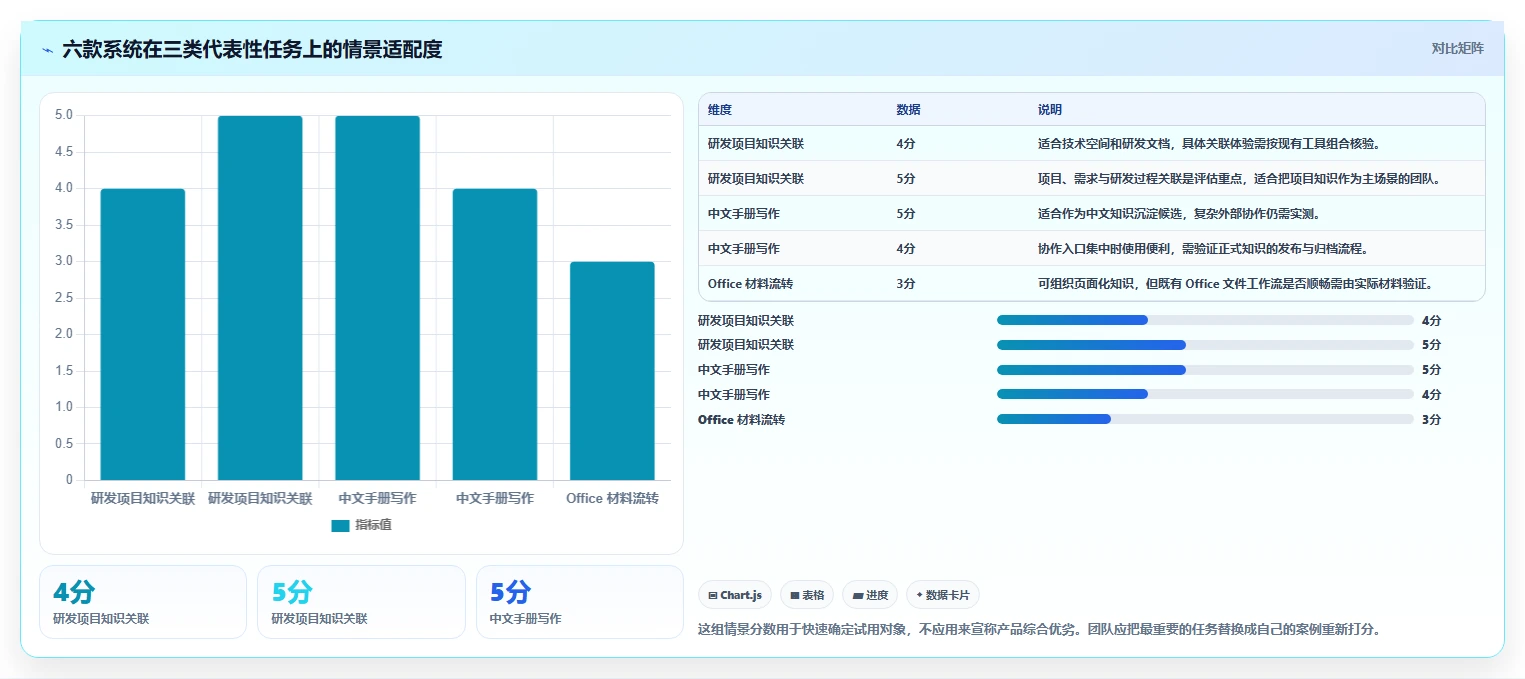This screenshot has height=679, width=1525.
Task: Select the 表格 tag chip
Action: point(807,595)
